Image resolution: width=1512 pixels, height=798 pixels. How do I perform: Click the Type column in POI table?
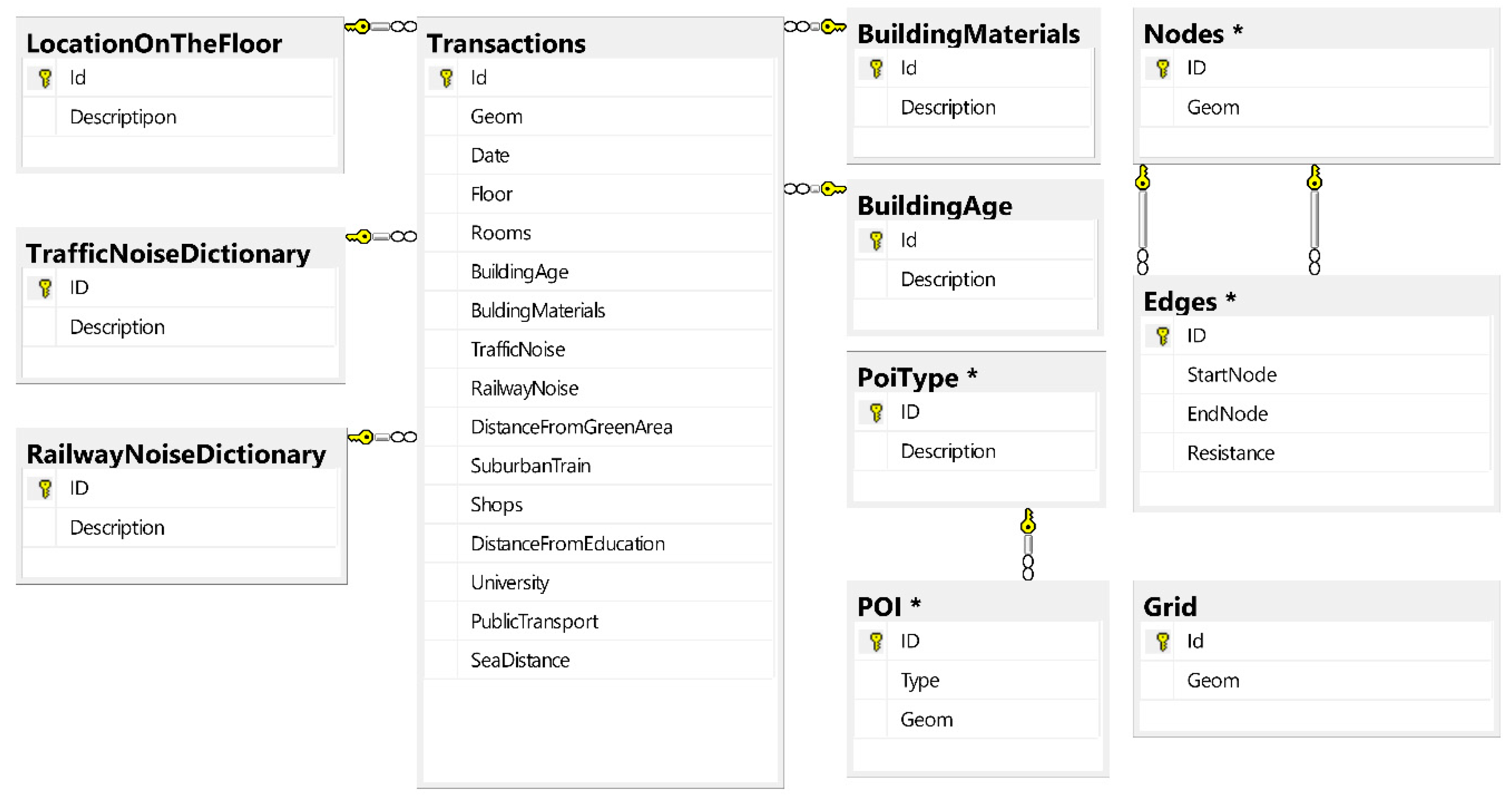point(920,681)
